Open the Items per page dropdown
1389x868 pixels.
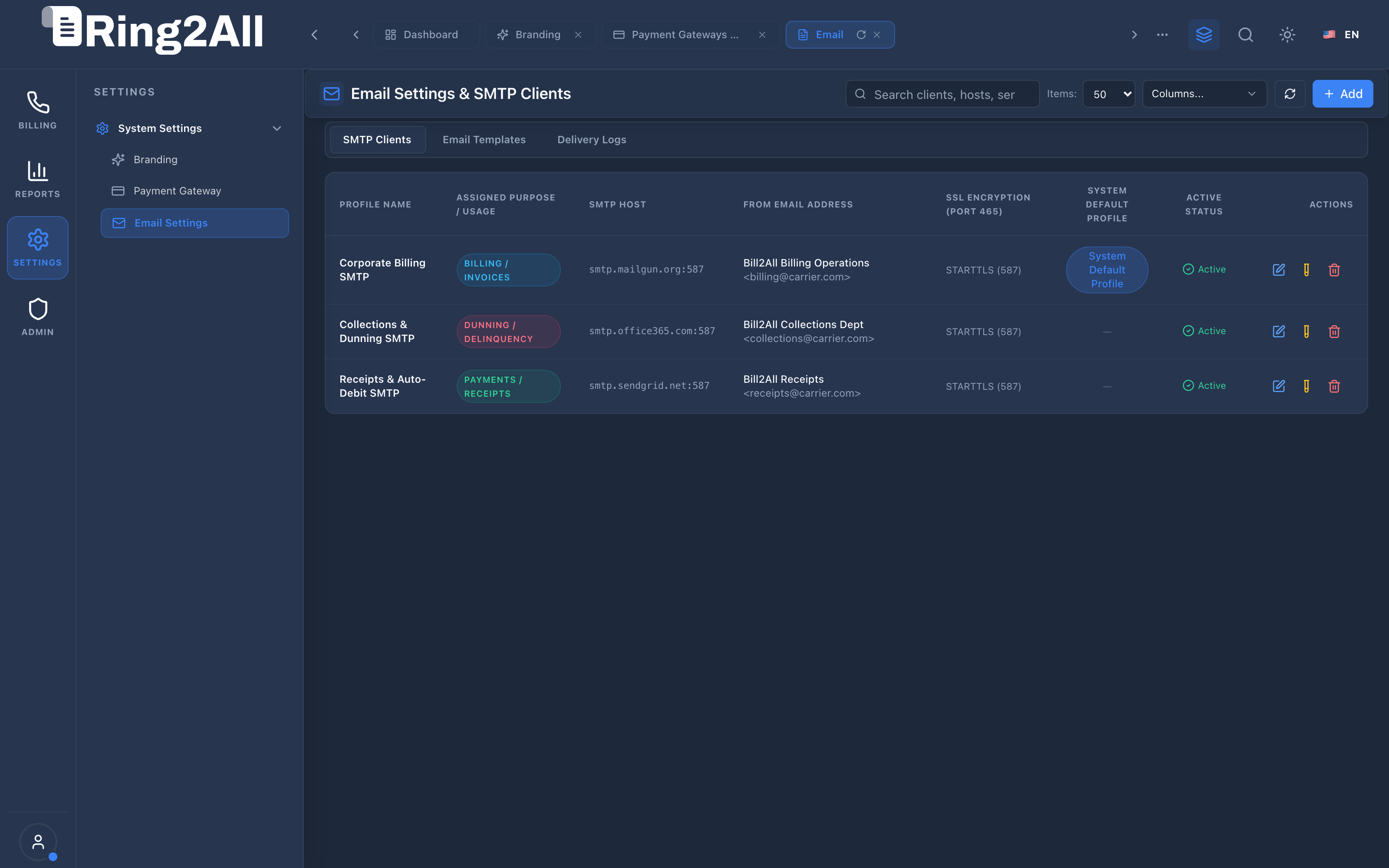click(1108, 94)
